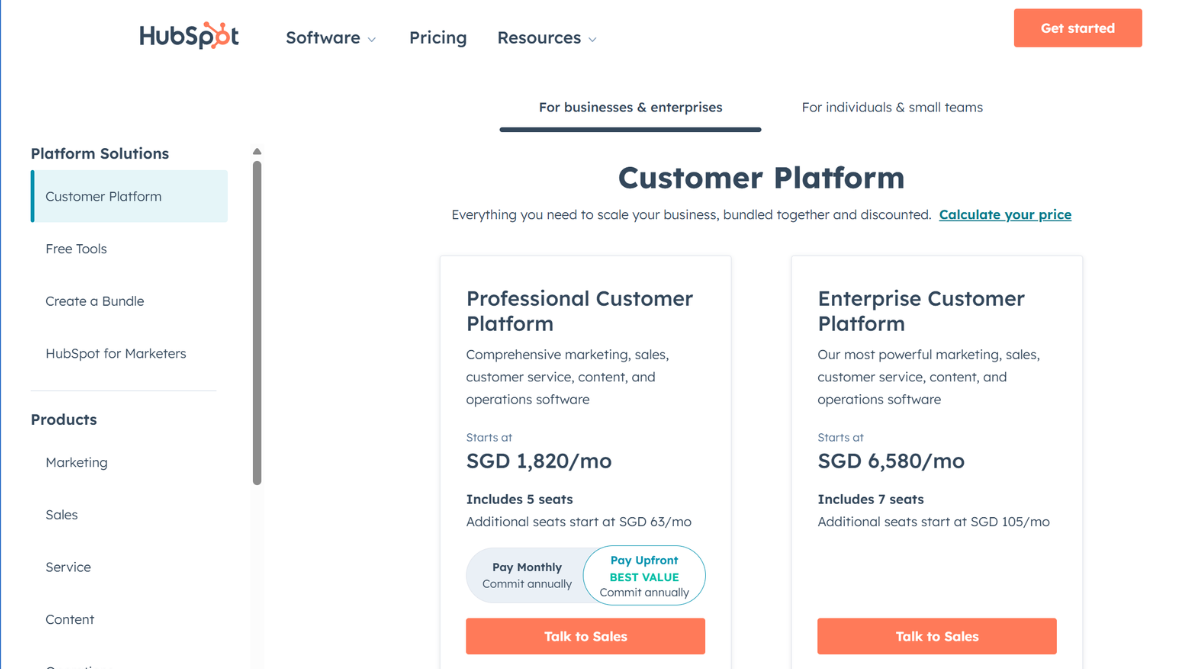Click the SGD 1,820/mo price
This screenshot has width=1199, height=669.
[x=539, y=461]
